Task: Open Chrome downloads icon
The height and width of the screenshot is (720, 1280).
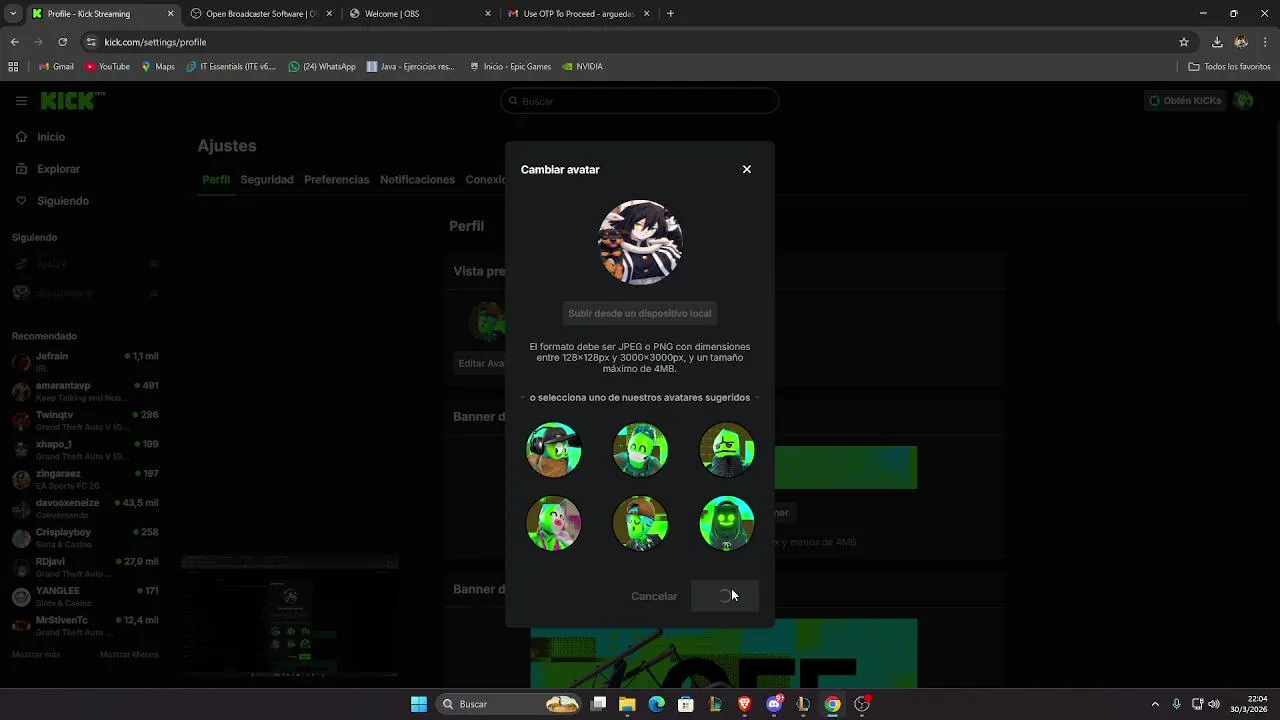Action: pyautogui.click(x=1217, y=42)
